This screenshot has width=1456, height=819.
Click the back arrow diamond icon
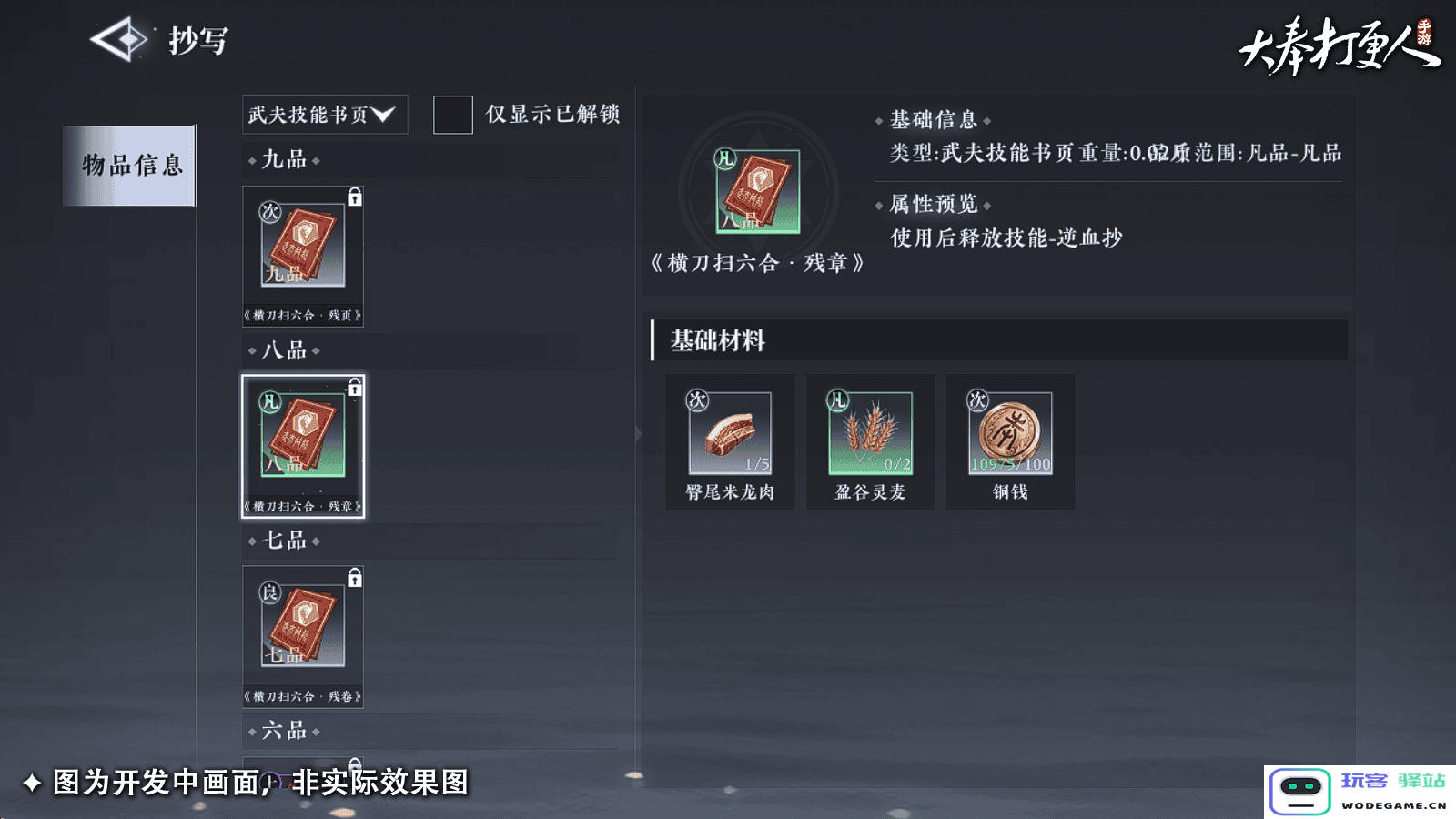[120, 40]
